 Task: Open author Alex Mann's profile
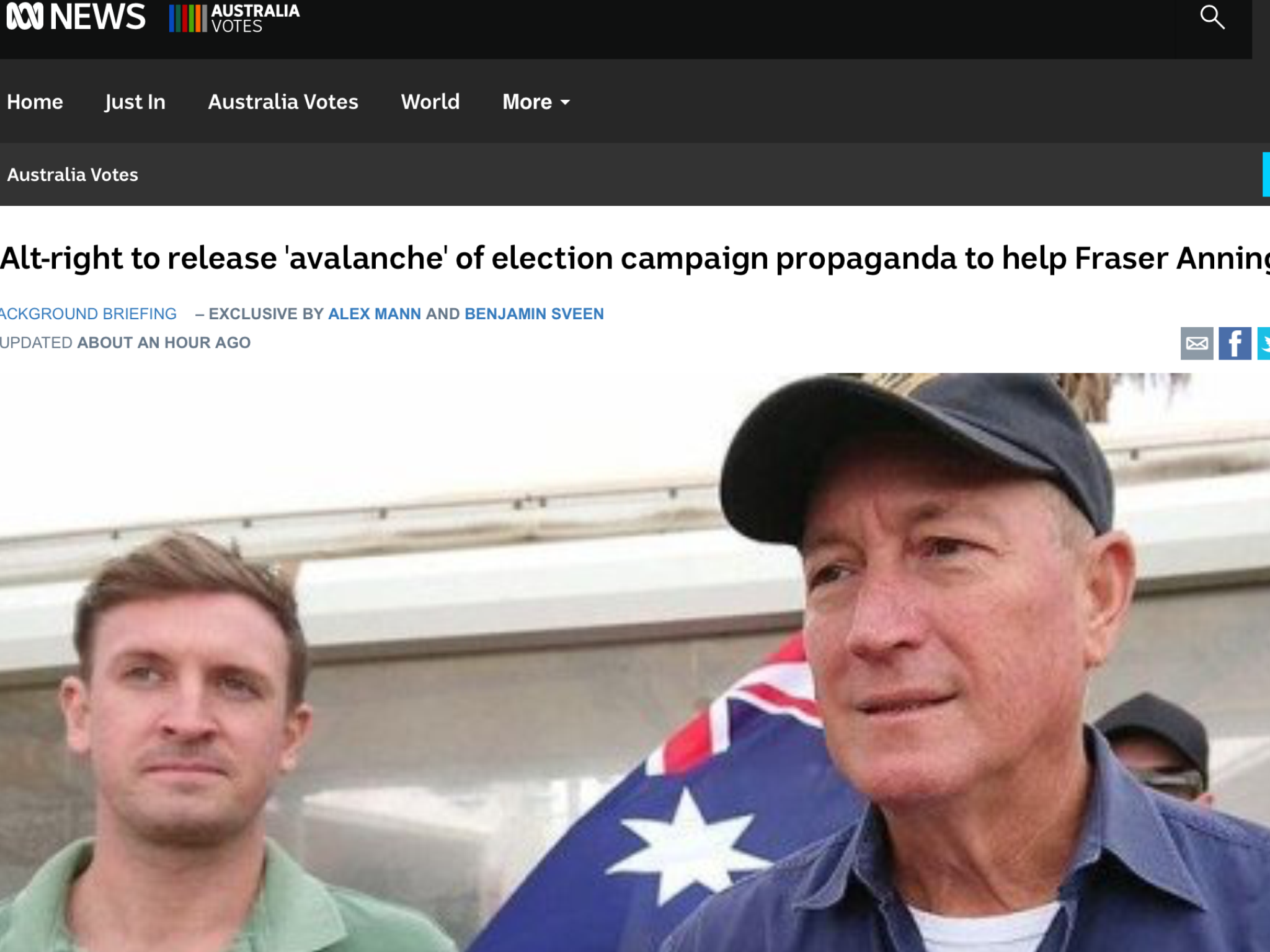point(375,314)
